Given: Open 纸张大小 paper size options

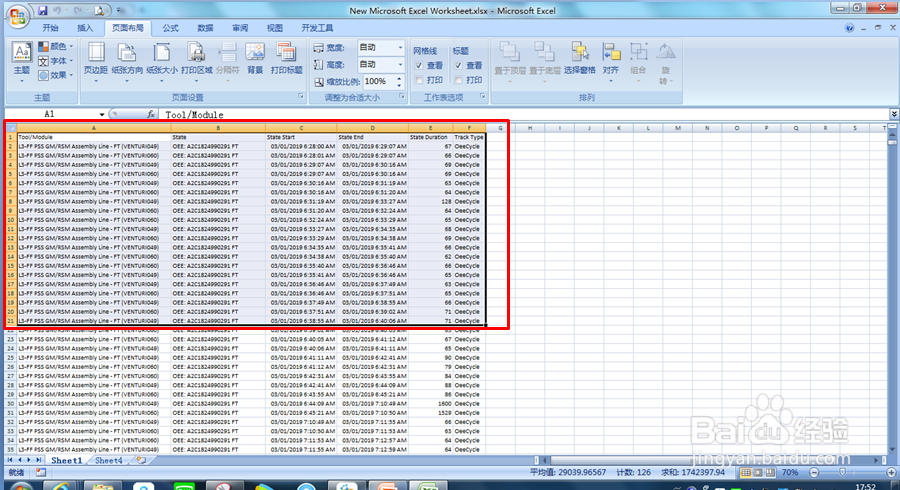Looking at the screenshot, I should point(162,60).
